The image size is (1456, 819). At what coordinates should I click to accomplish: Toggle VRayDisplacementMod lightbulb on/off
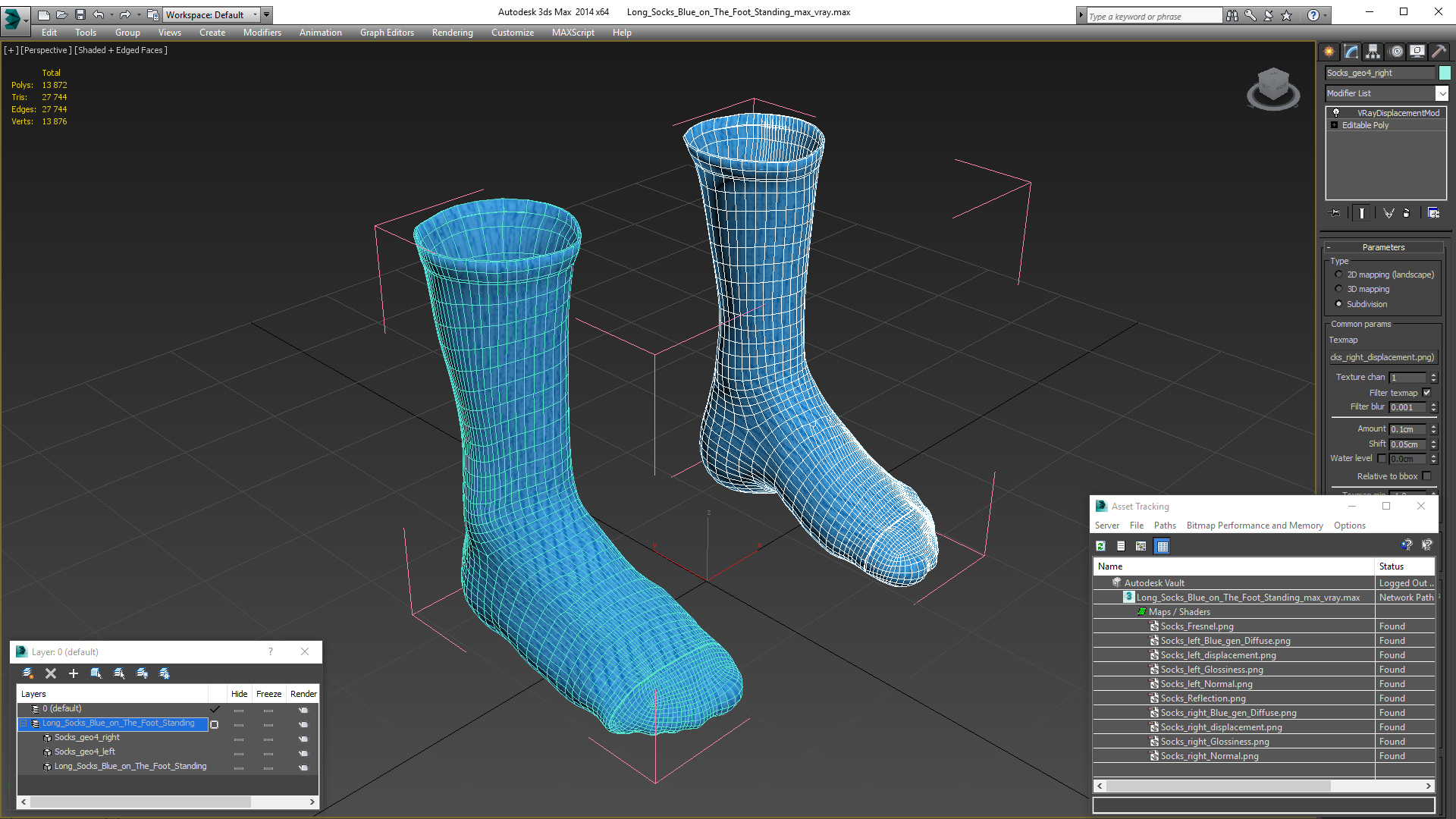click(1336, 113)
